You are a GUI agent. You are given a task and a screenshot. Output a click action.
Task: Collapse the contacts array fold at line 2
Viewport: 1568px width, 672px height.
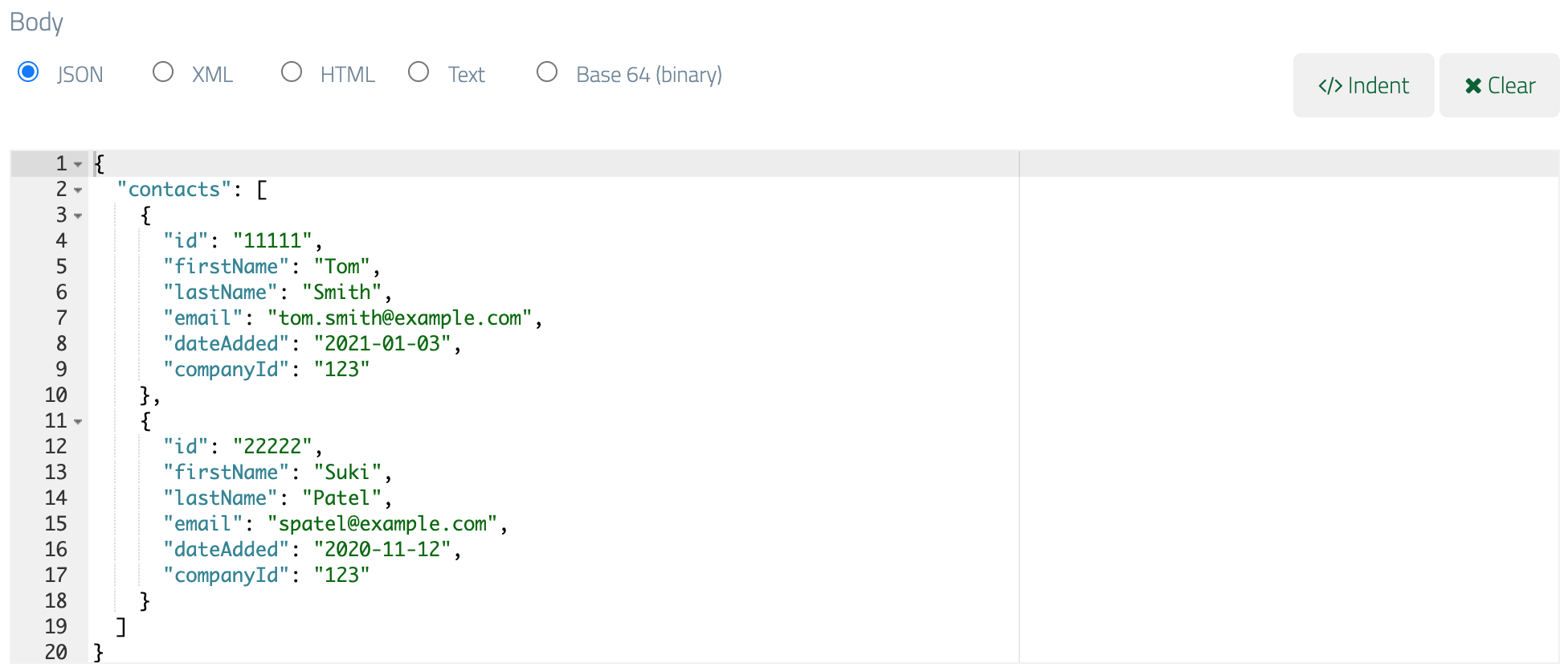[x=78, y=191]
